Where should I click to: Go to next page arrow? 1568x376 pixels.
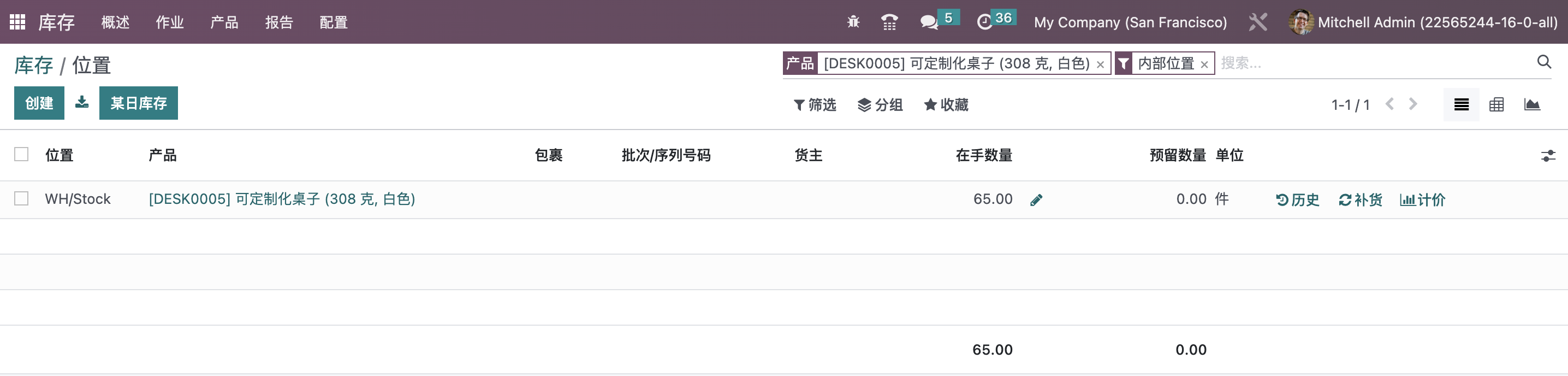[x=1413, y=104]
